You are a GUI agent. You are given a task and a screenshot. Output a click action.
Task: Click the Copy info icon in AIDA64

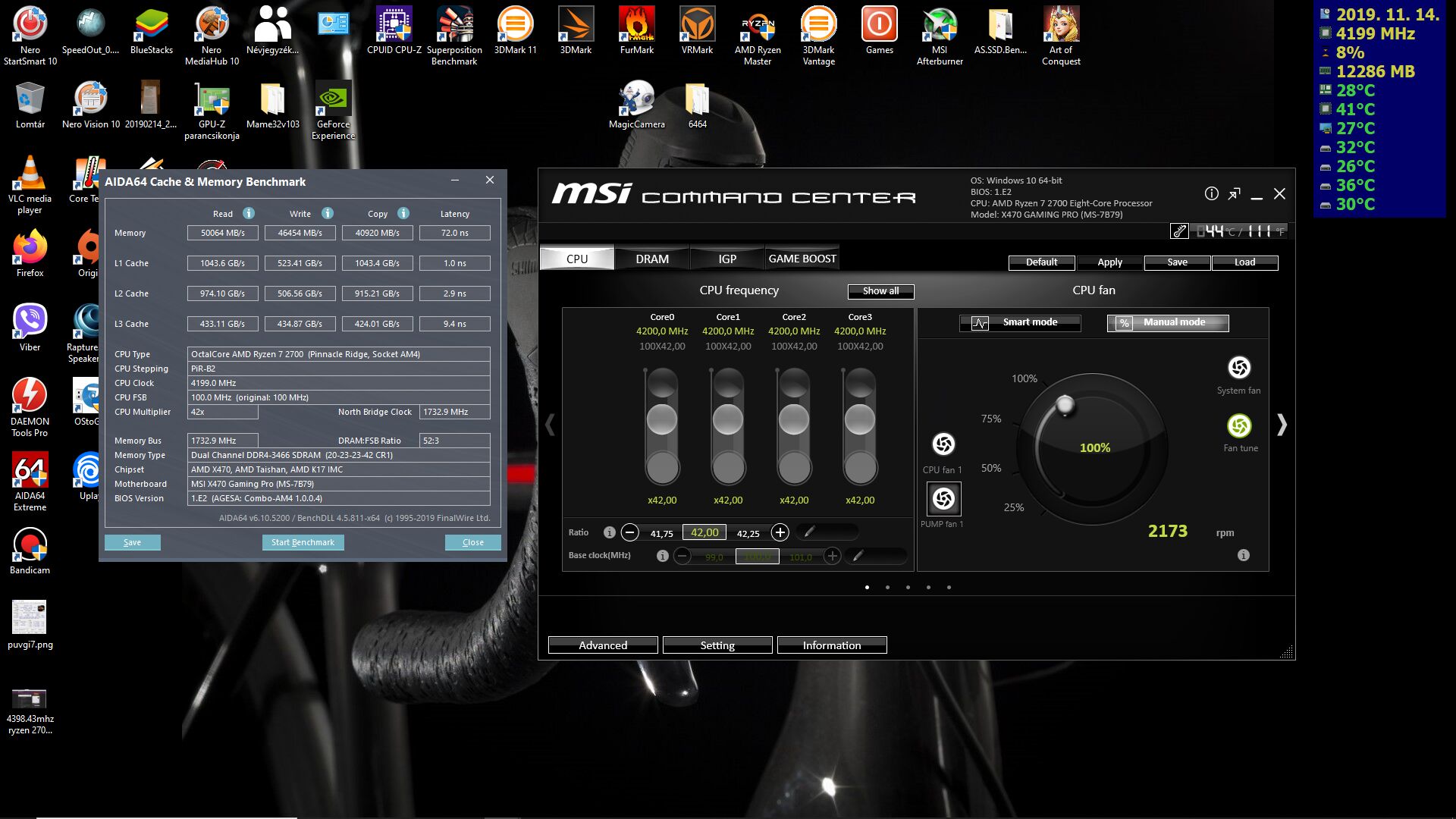point(403,213)
